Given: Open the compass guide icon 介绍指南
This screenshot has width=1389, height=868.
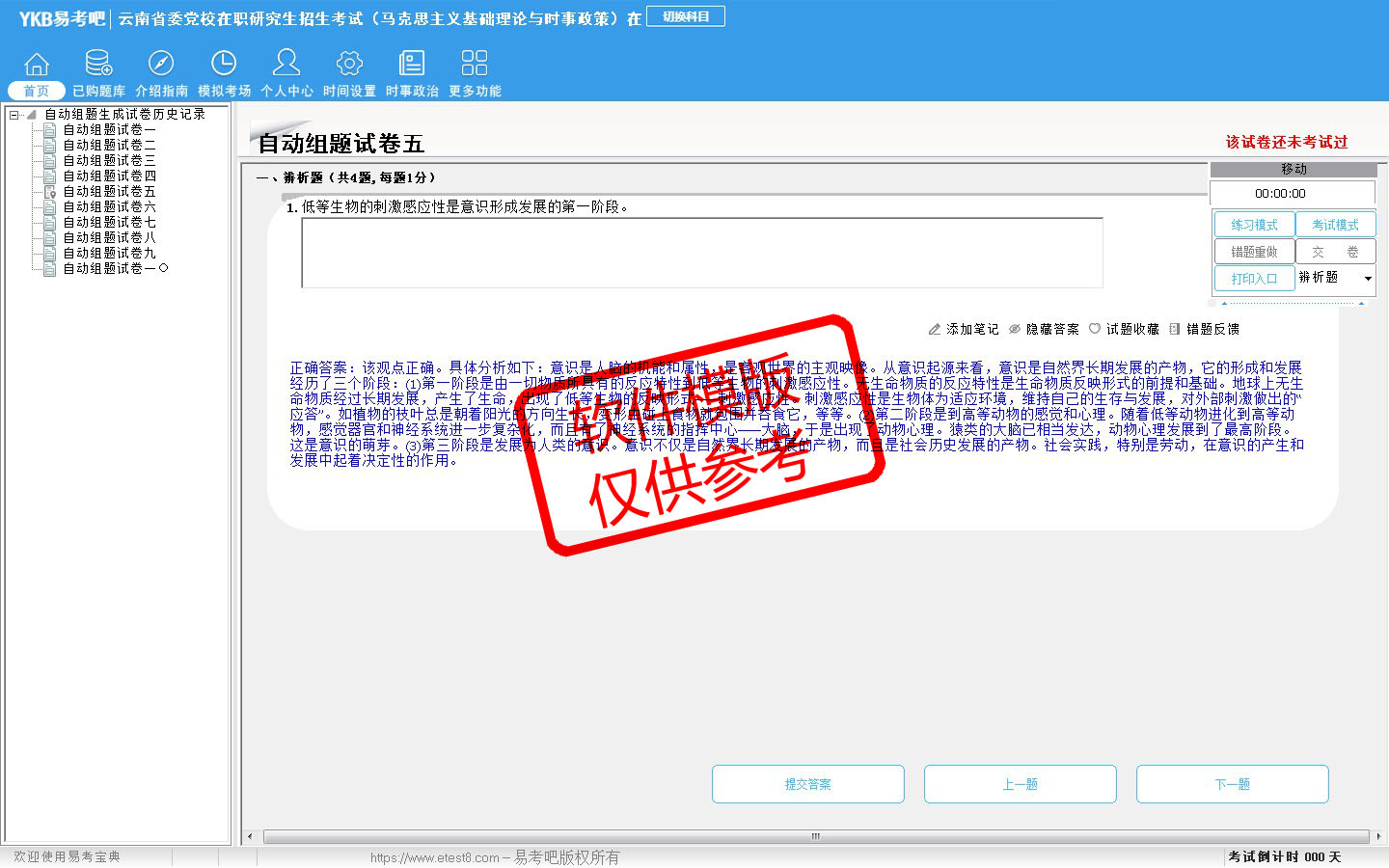Looking at the screenshot, I should point(161,66).
